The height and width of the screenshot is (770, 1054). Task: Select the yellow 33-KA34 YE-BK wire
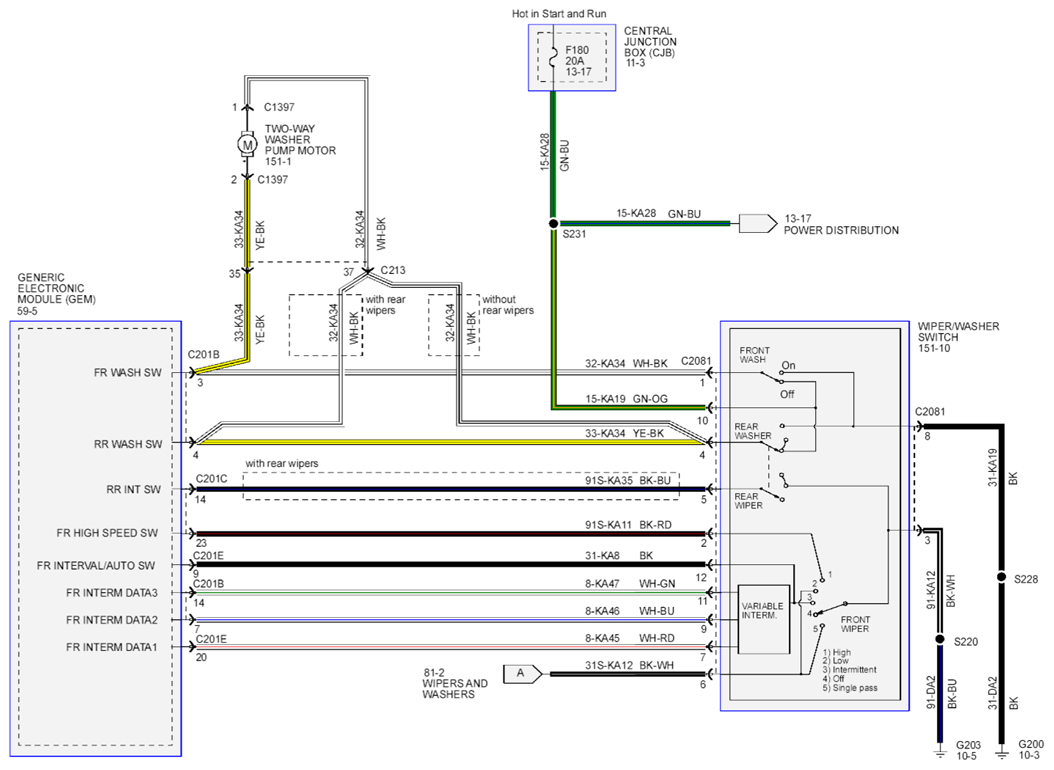(x=450, y=442)
